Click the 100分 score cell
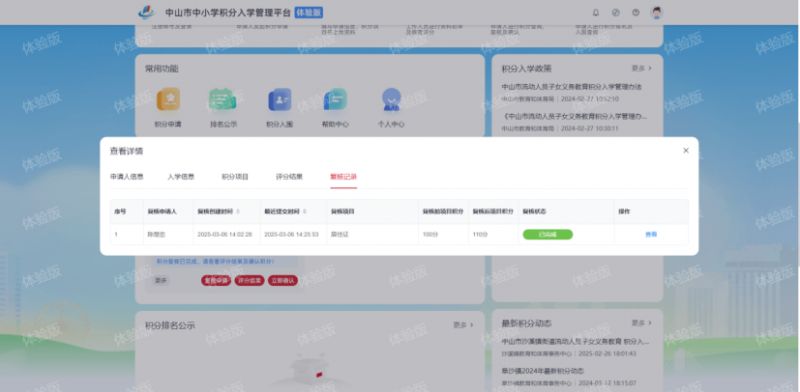The image size is (800, 392). 430,235
